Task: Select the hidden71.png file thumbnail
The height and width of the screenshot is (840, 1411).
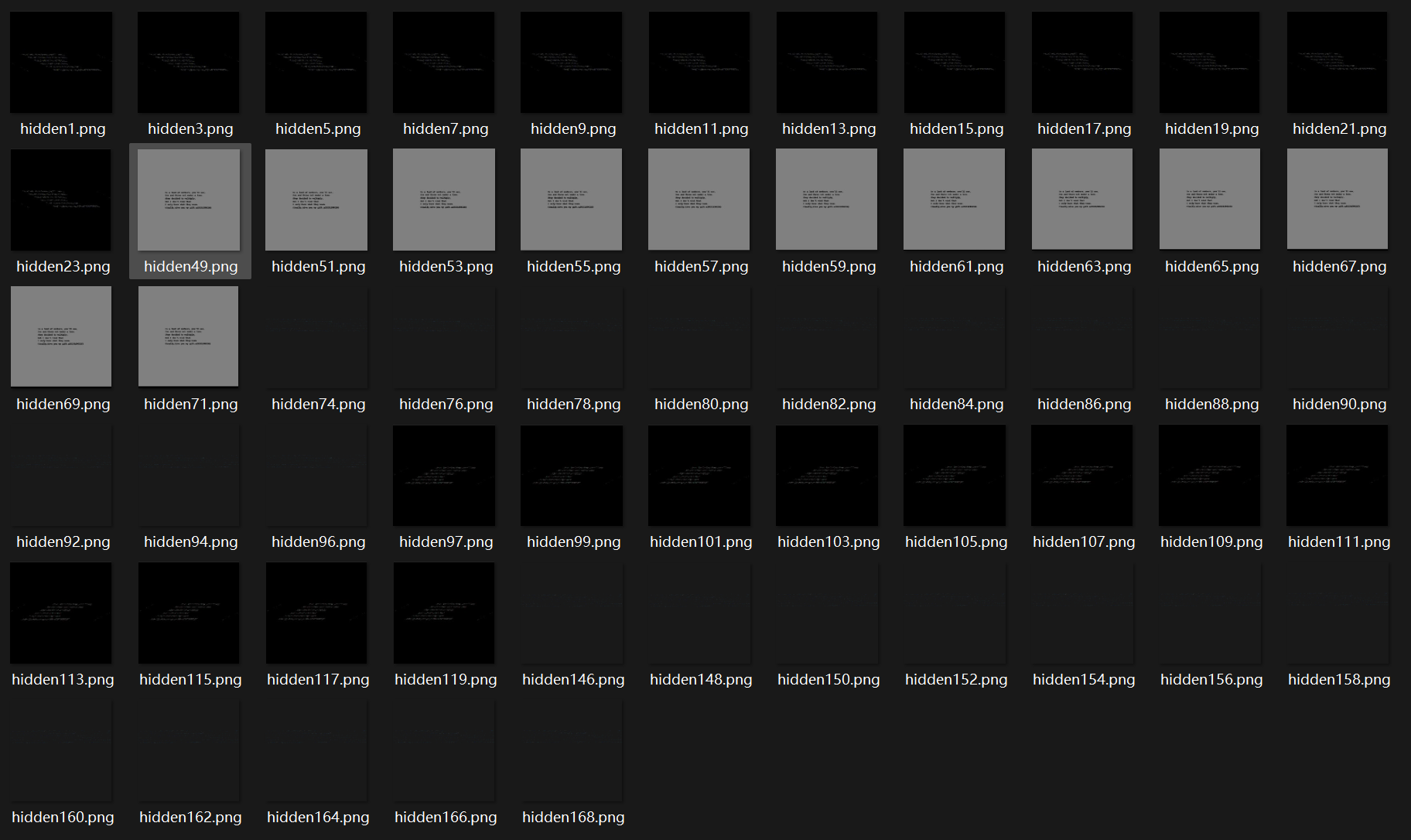Action: point(189,336)
